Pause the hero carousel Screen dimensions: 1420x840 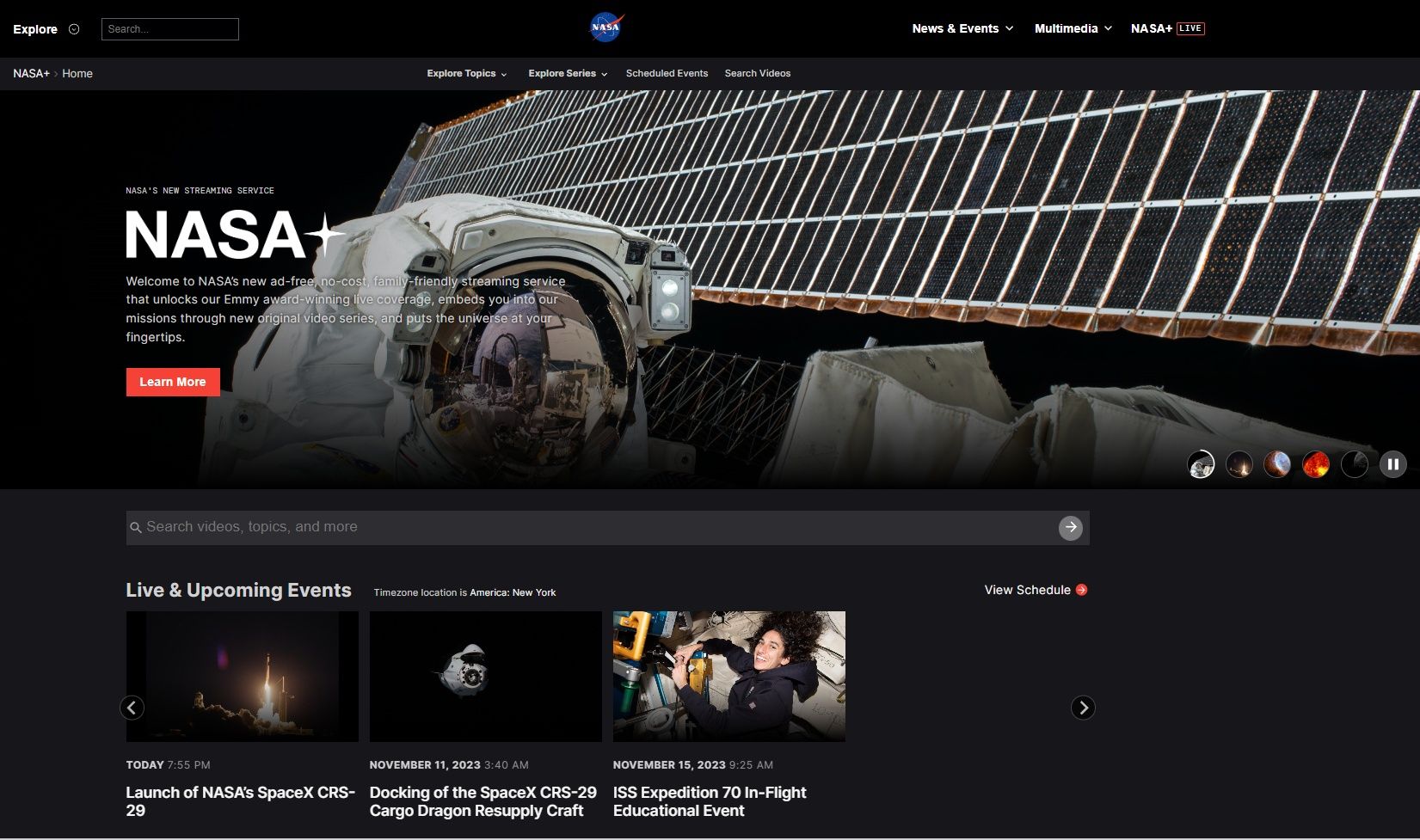(1392, 464)
